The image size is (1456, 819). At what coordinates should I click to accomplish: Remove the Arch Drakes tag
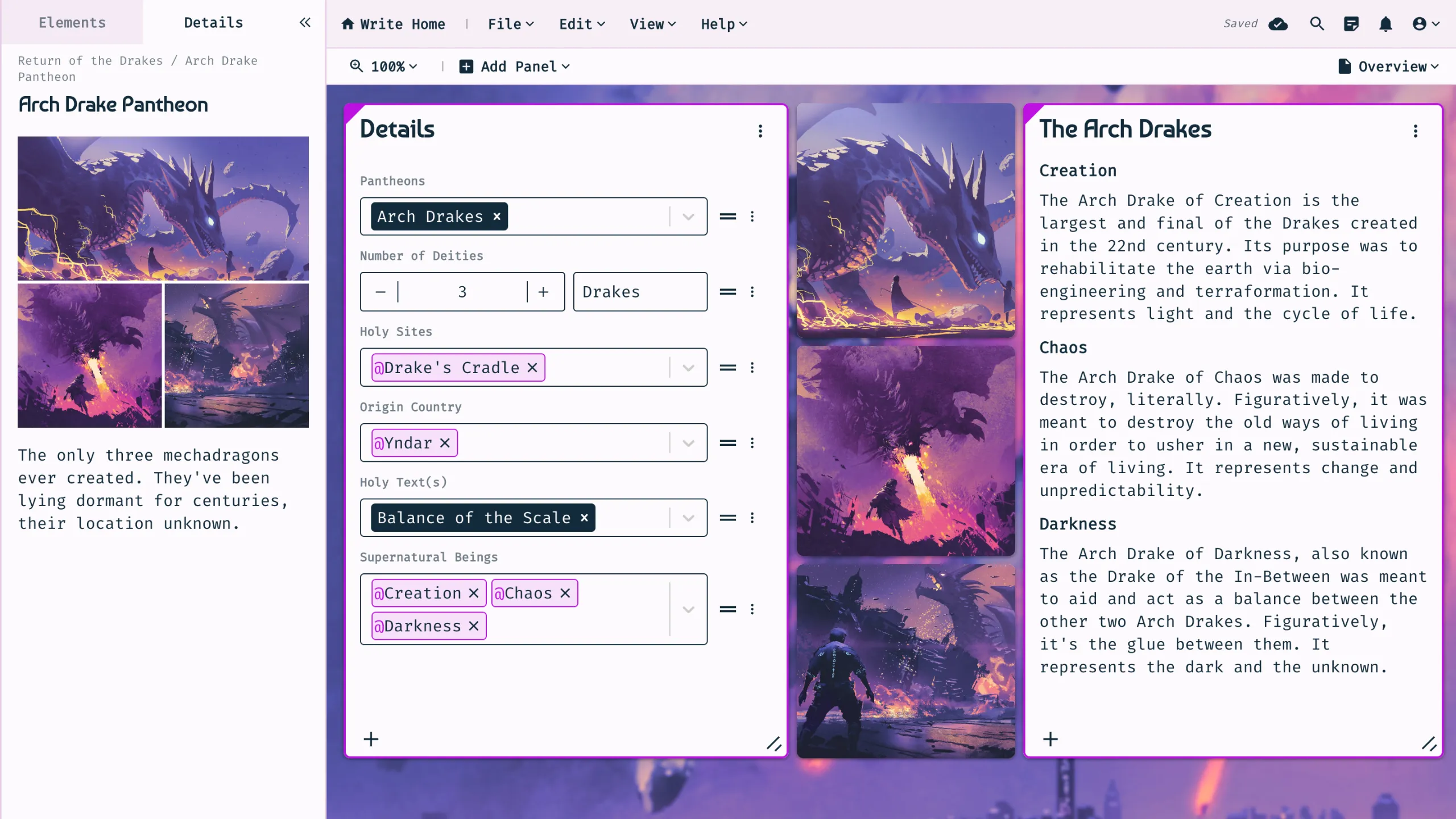click(x=497, y=217)
